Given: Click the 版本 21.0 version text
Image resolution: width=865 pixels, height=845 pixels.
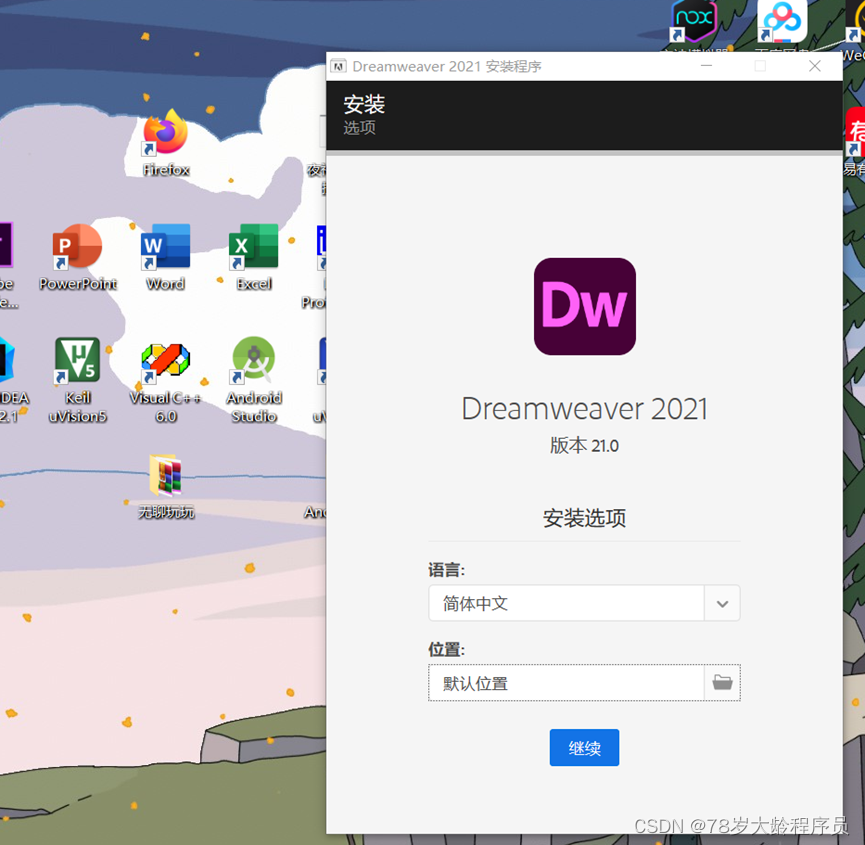Looking at the screenshot, I should pos(584,446).
